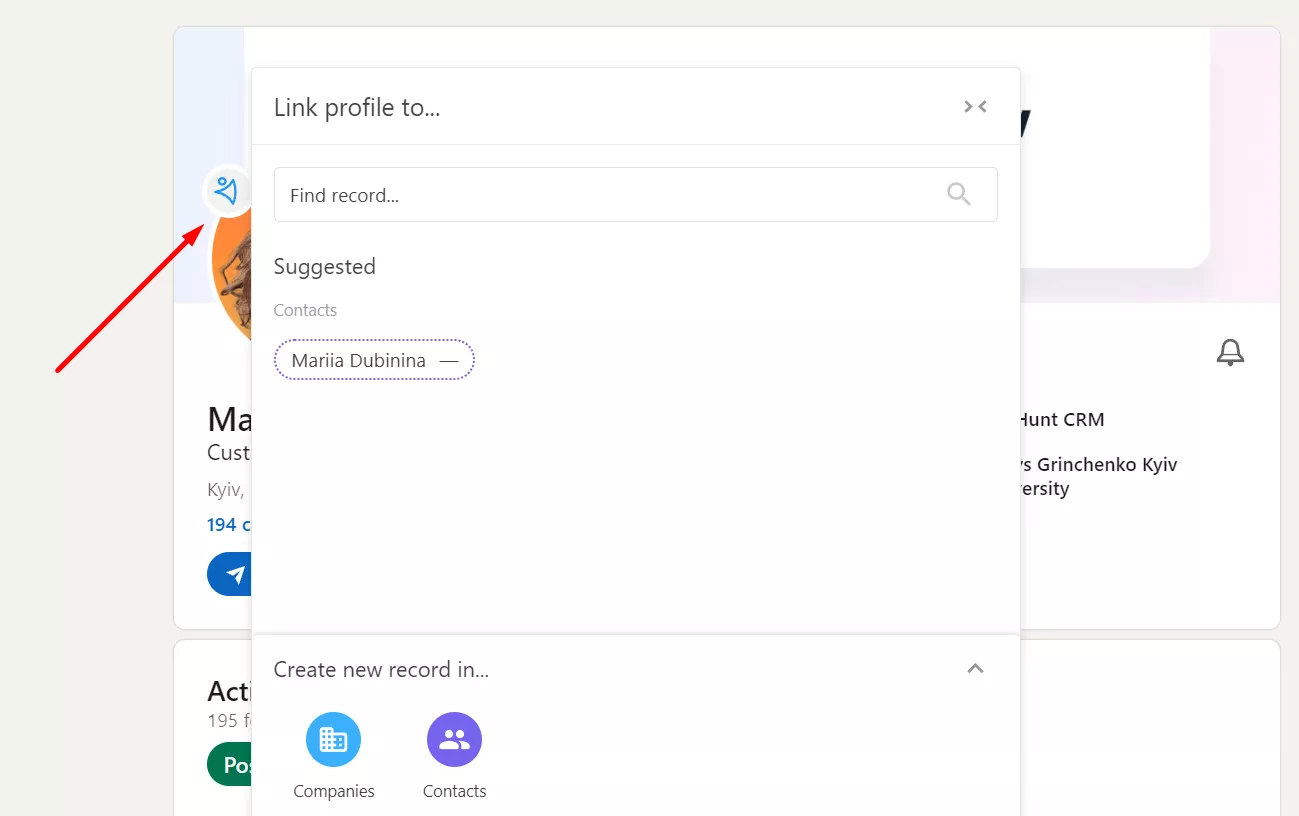This screenshot has width=1299, height=816.
Task: Create a new record in Contacts
Action: click(454, 739)
